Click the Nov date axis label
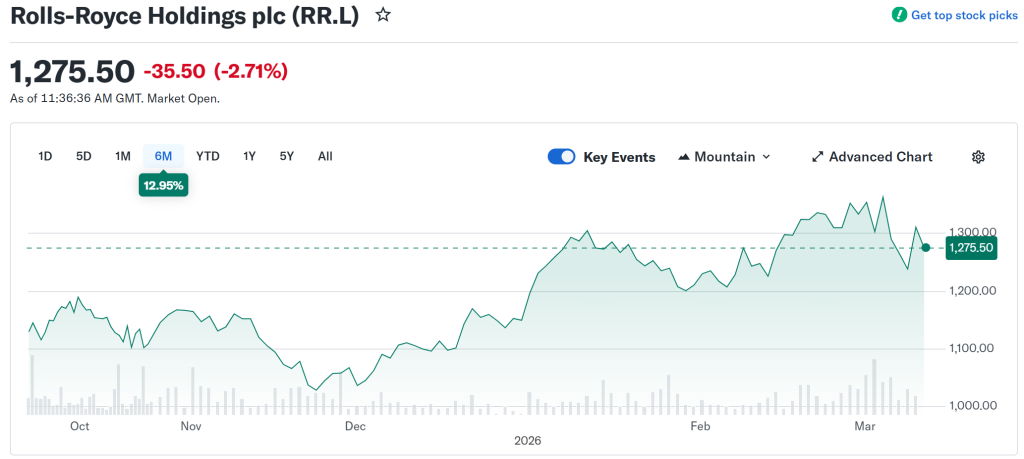 (x=191, y=426)
